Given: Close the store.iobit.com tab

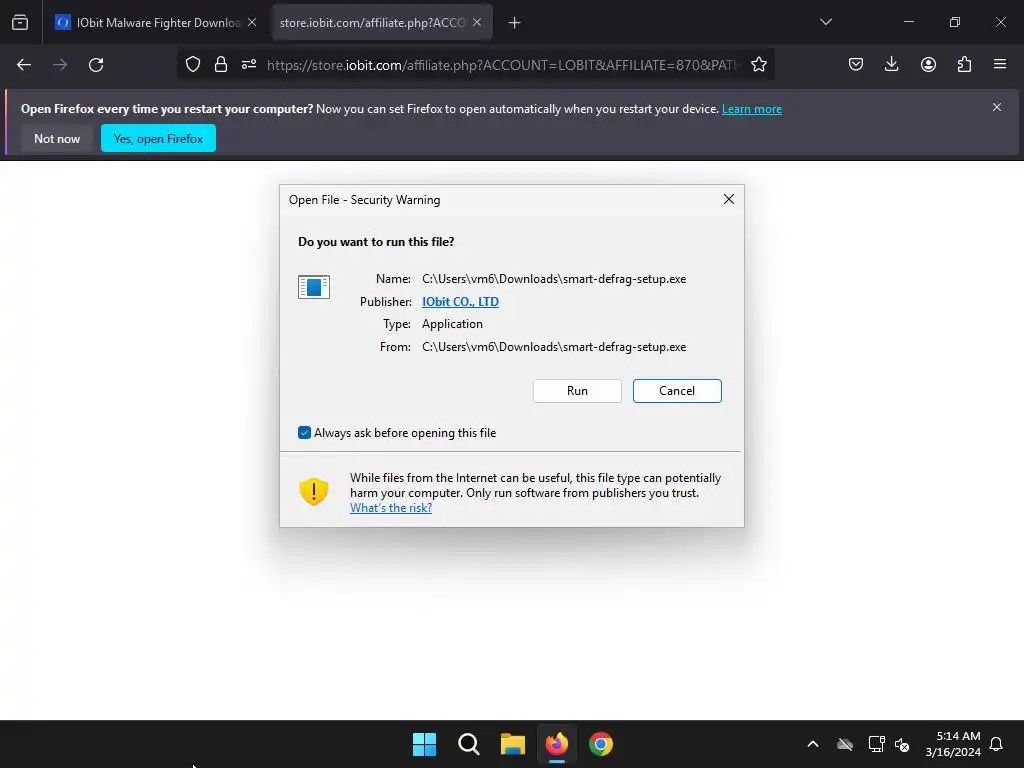Looking at the screenshot, I should [x=477, y=22].
